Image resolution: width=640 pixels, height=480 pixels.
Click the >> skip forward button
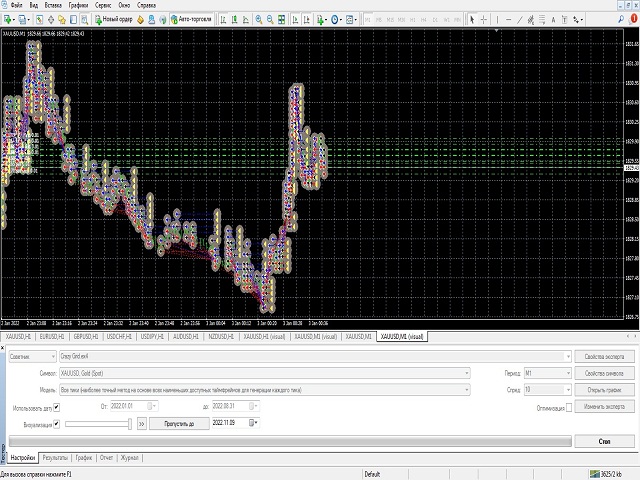coord(142,424)
